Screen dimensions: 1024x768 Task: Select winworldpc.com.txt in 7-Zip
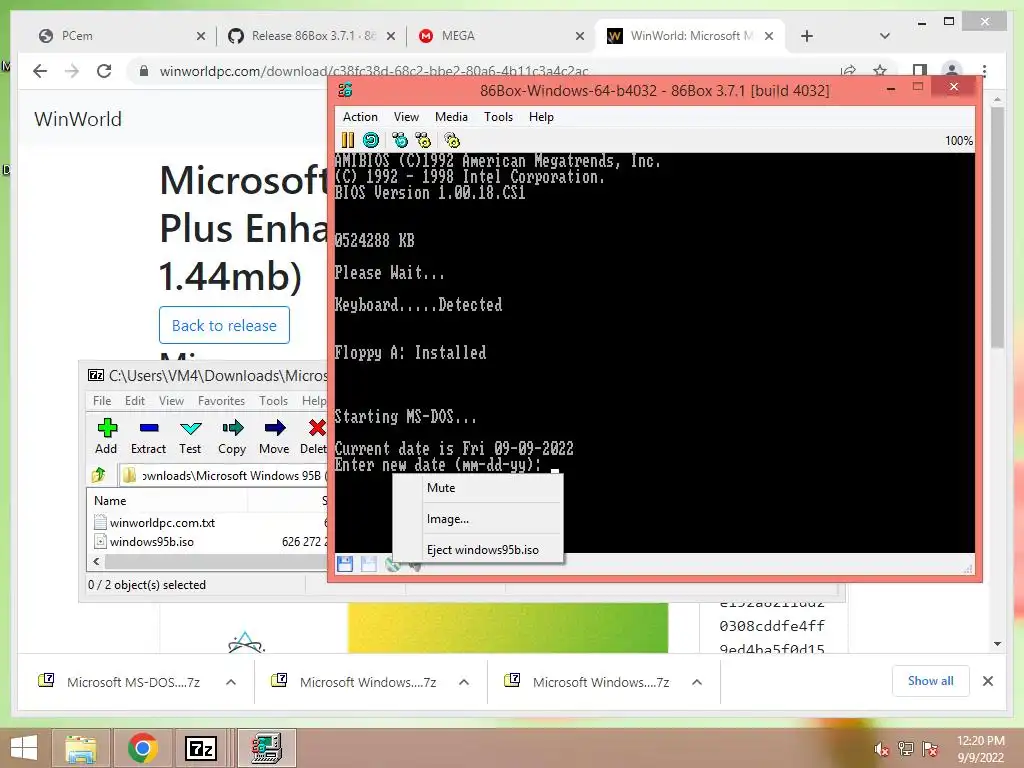point(162,522)
